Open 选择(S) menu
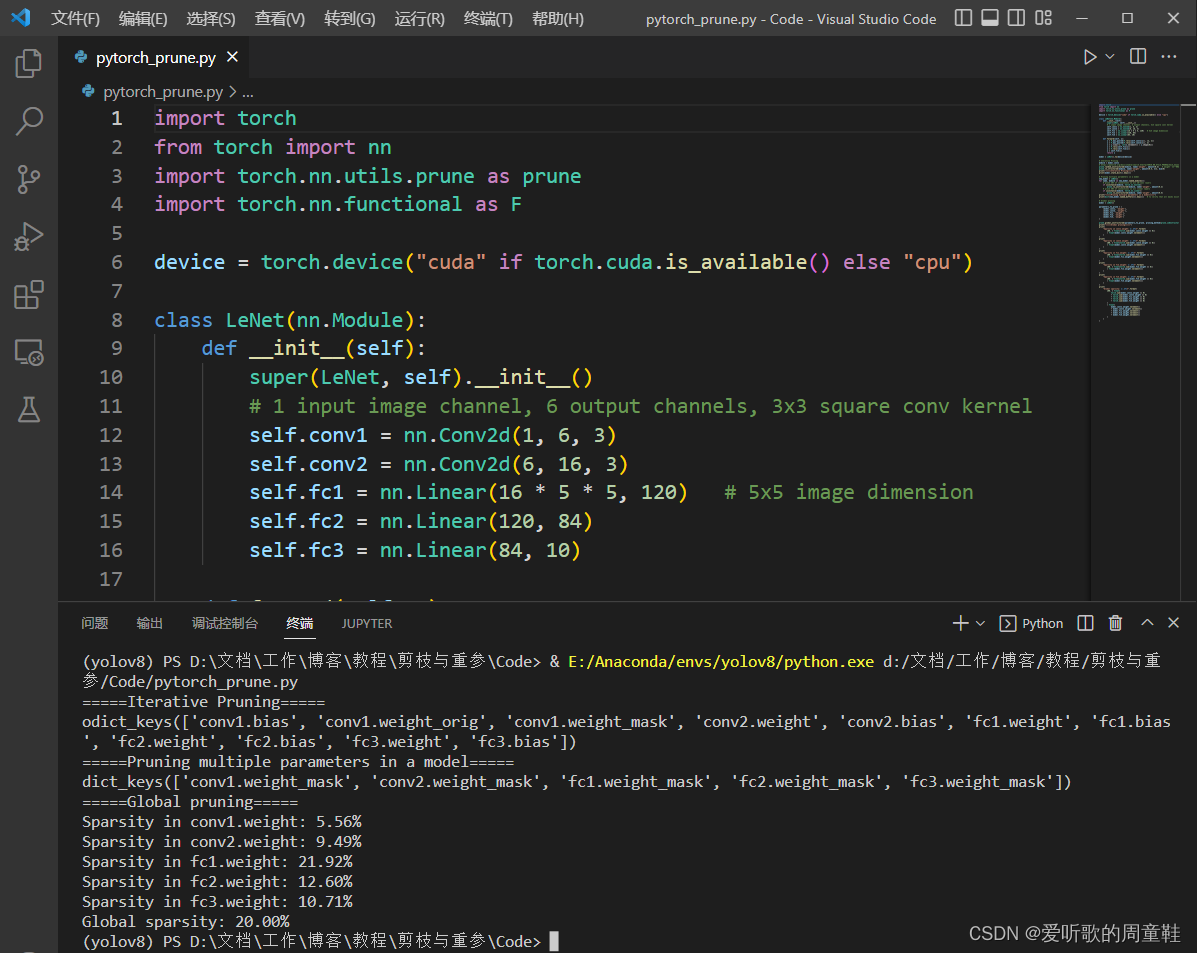Image resolution: width=1197 pixels, height=953 pixels. pyautogui.click(x=211, y=18)
